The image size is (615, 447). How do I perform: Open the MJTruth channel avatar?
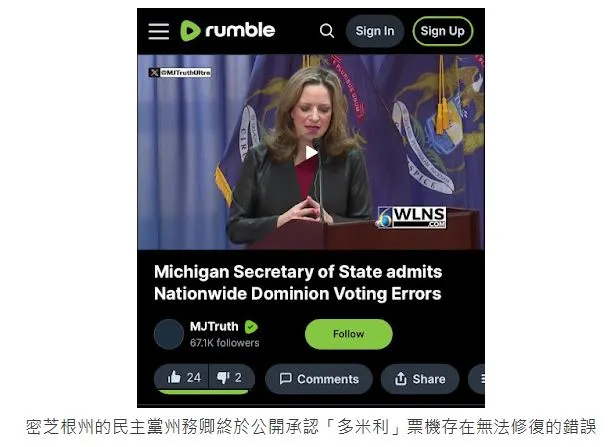tap(169, 334)
